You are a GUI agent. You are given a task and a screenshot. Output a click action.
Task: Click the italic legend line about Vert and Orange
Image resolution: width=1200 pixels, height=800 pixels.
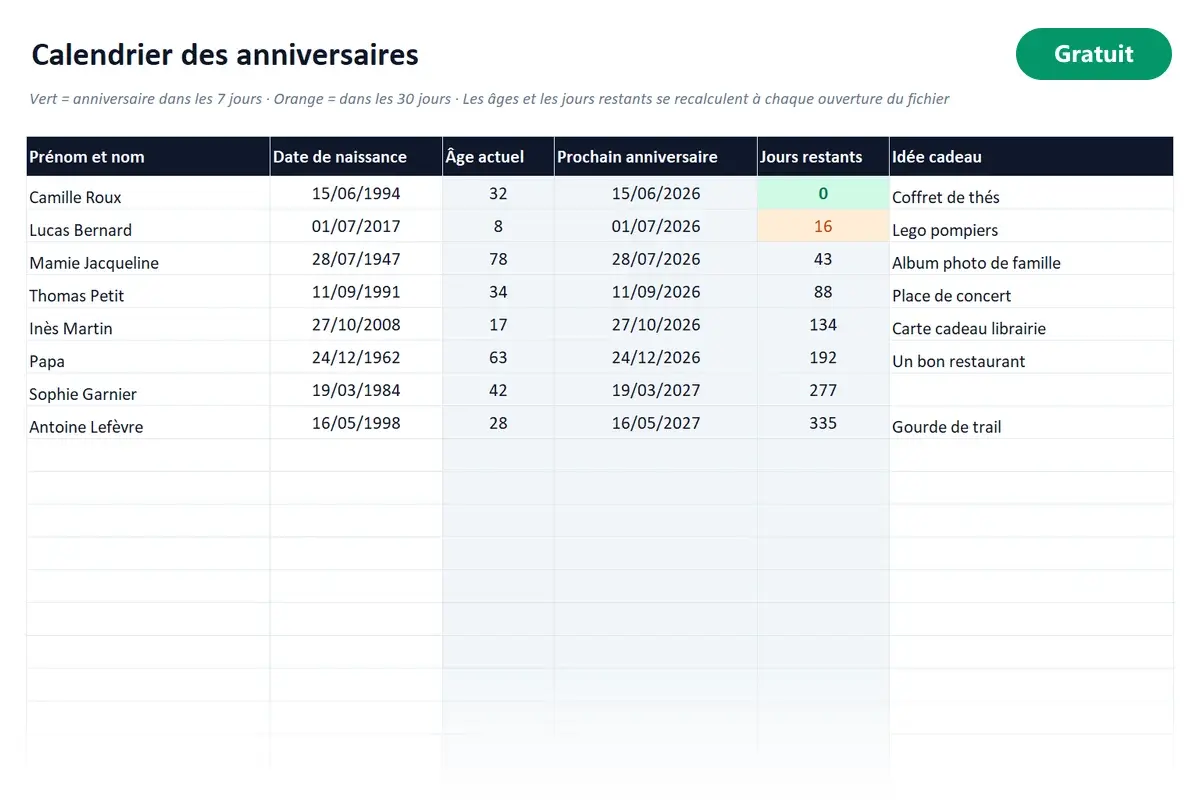490,99
